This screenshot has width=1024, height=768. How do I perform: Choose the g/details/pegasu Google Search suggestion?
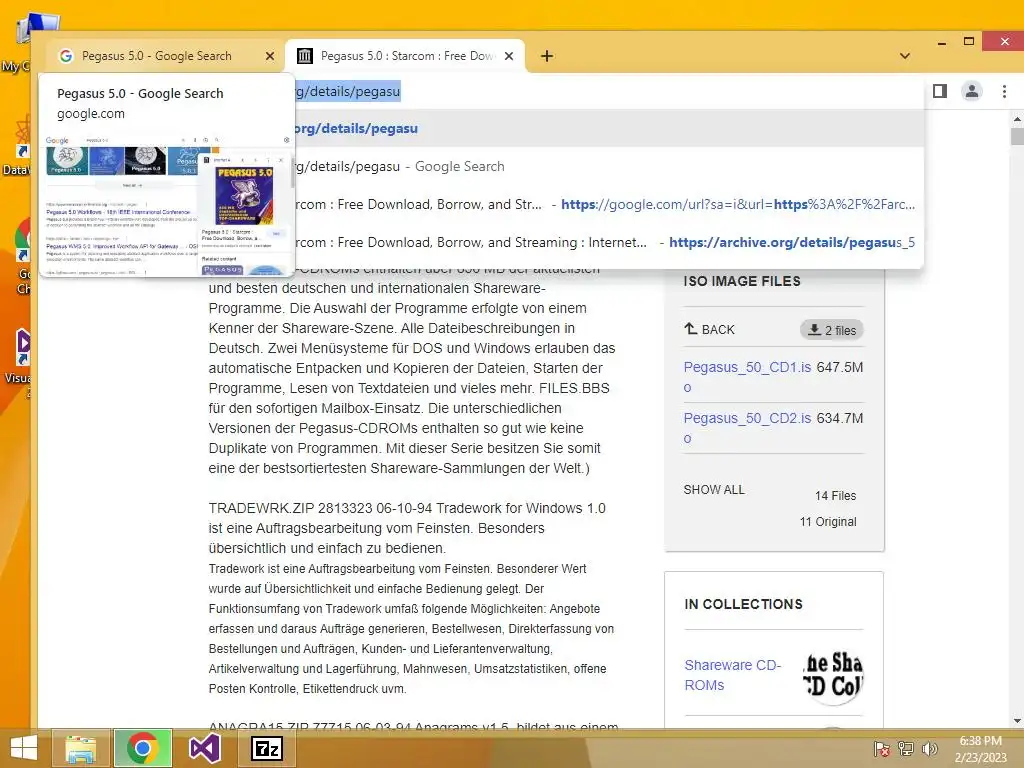point(609,167)
